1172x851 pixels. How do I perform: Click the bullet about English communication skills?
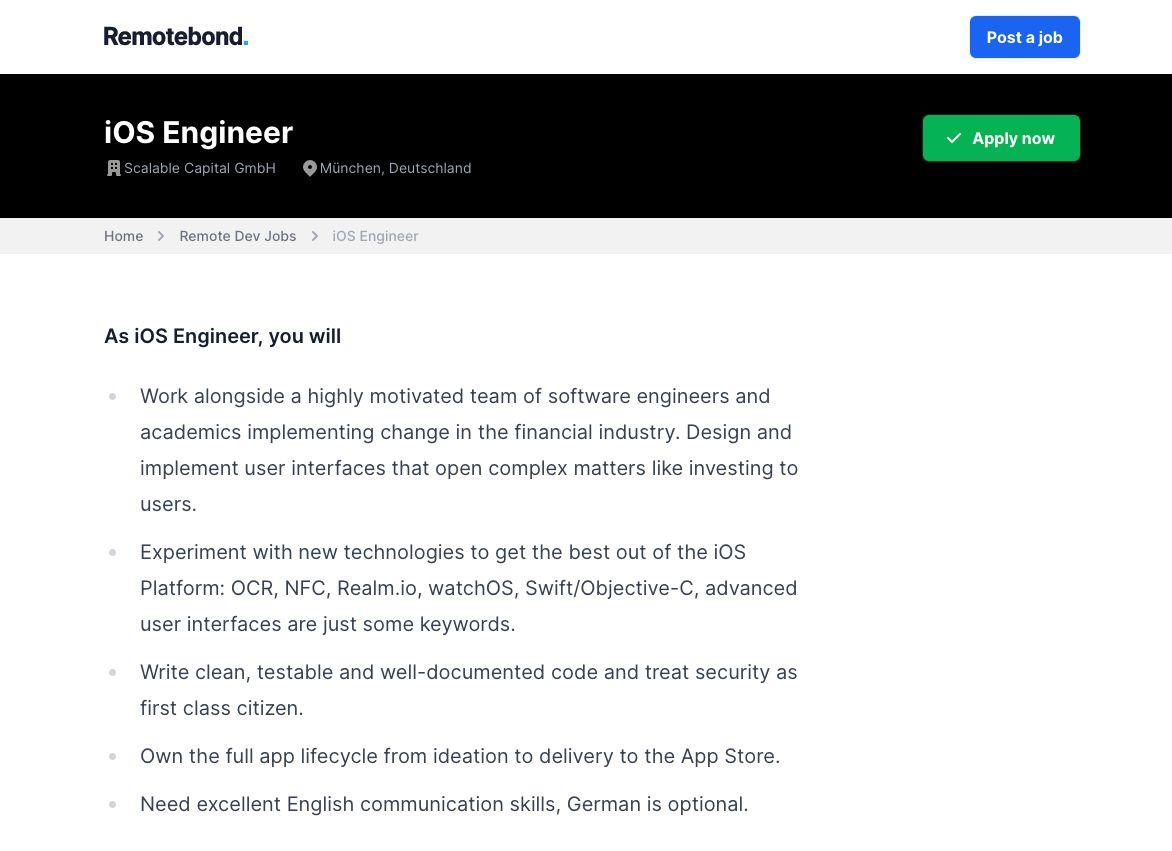(444, 804)
